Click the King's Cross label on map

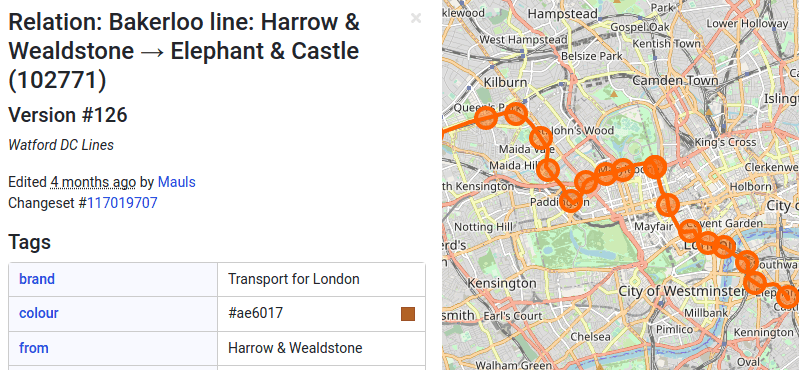coord(725,143)
